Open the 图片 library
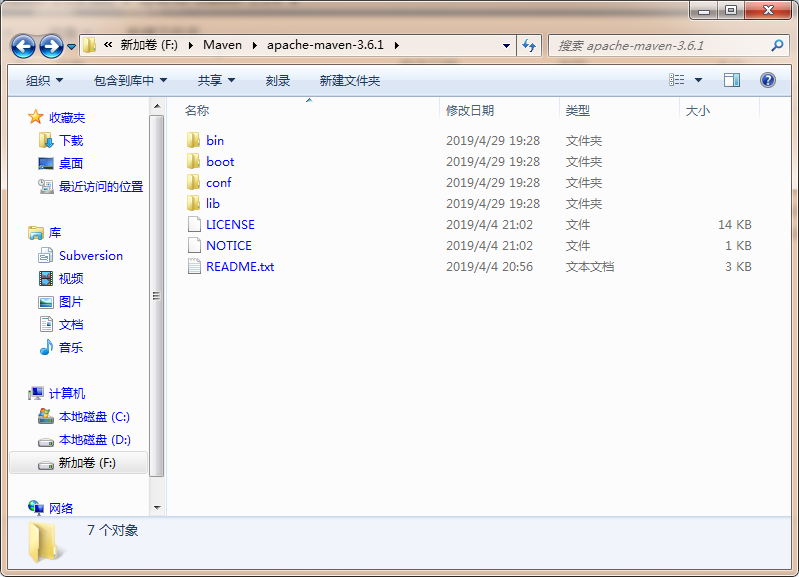This screenshot has width=799, height=577. (71, 302)
